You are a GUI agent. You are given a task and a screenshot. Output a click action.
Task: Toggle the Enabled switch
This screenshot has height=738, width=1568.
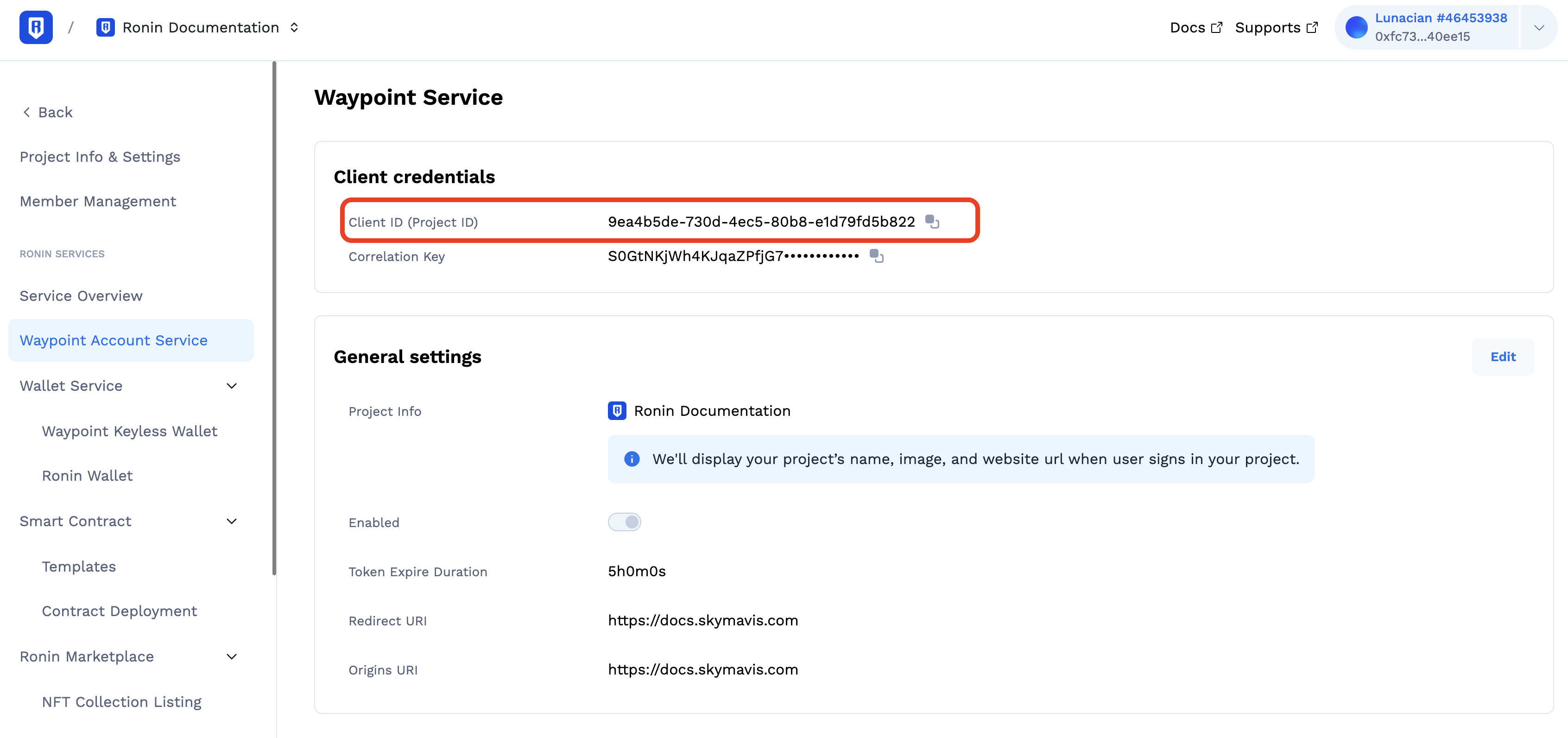click(x=624, y=522)
